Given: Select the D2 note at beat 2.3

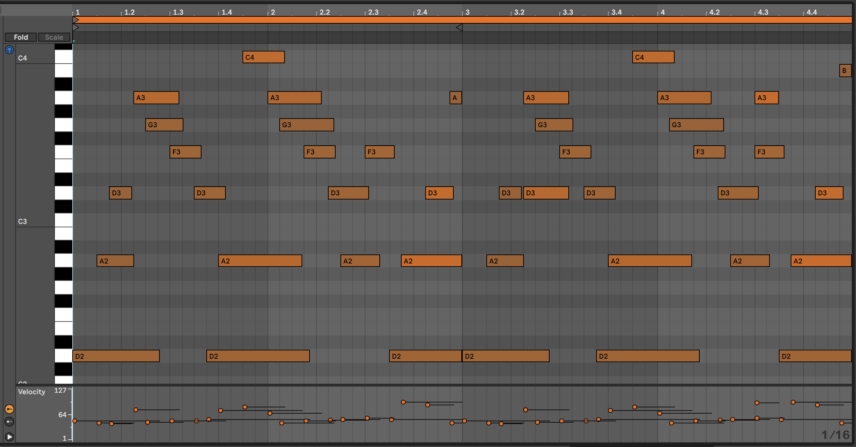Looking at the screenshot, I should click(425, 356).
